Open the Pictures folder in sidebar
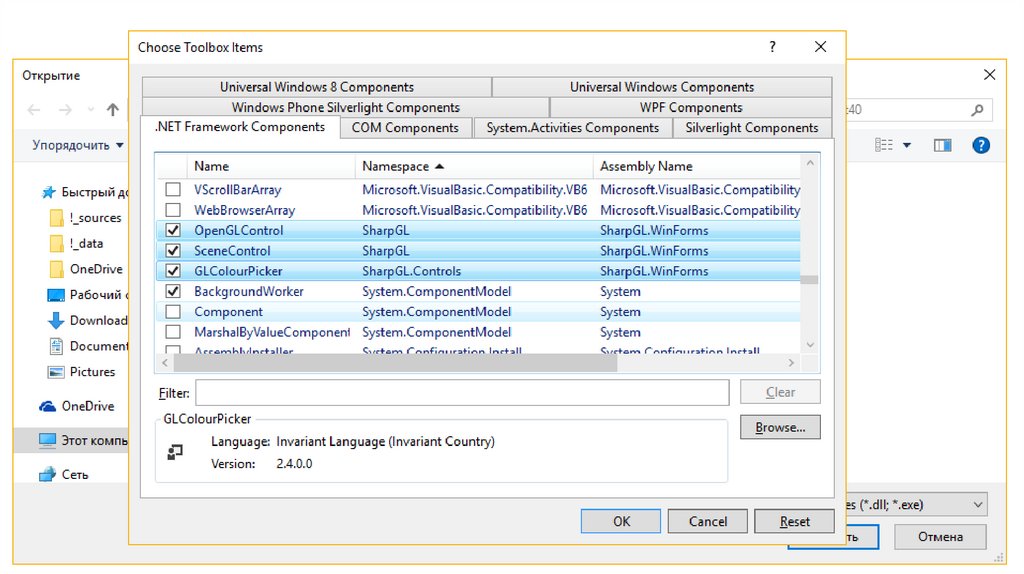This screenshot has width=1024, height=574. tap(92, 372)
